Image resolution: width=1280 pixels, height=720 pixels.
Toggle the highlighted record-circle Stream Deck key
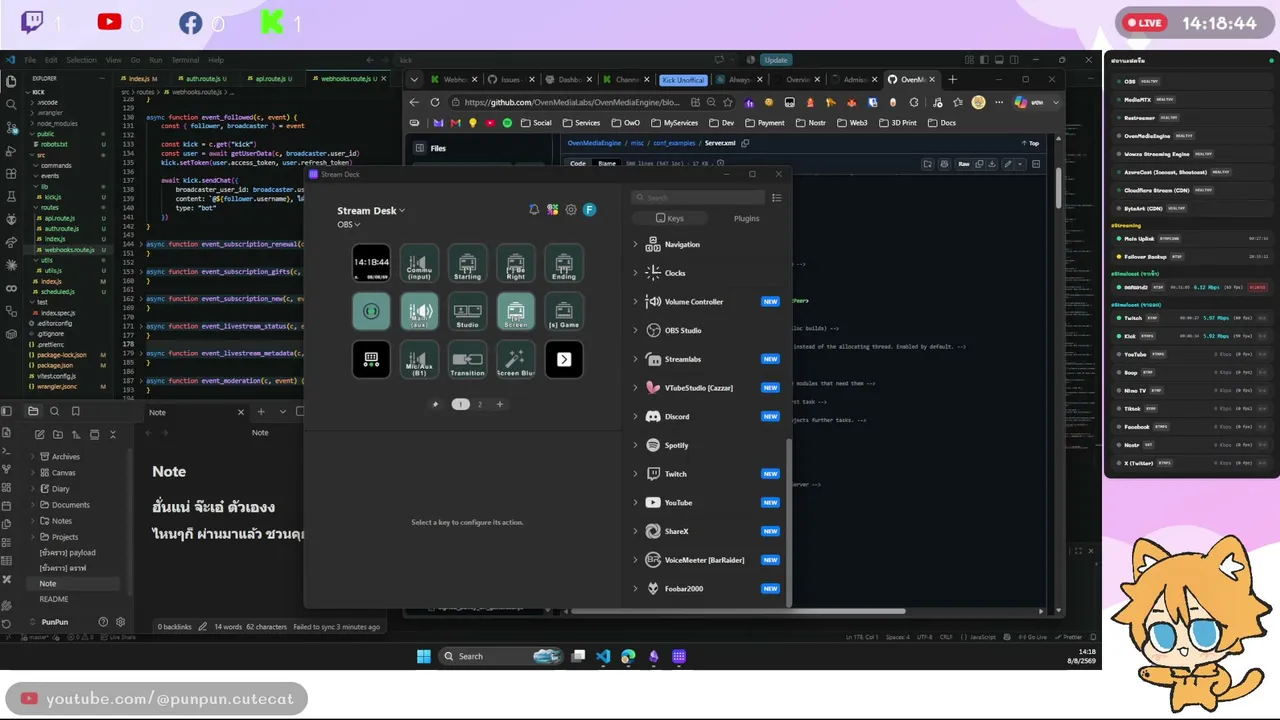point(371,311)
